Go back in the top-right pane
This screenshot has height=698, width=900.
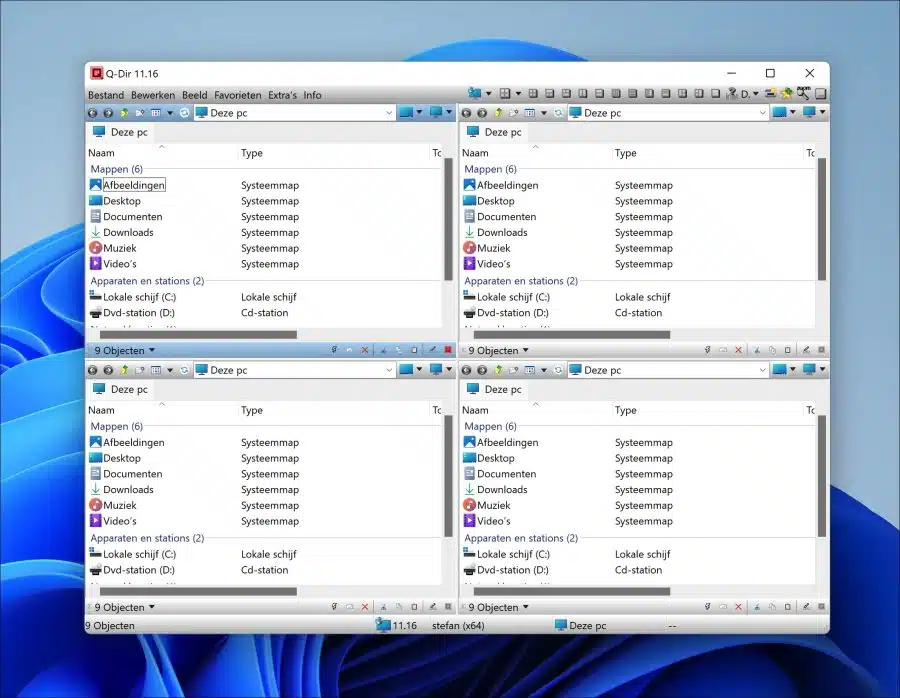click(466, 113)
